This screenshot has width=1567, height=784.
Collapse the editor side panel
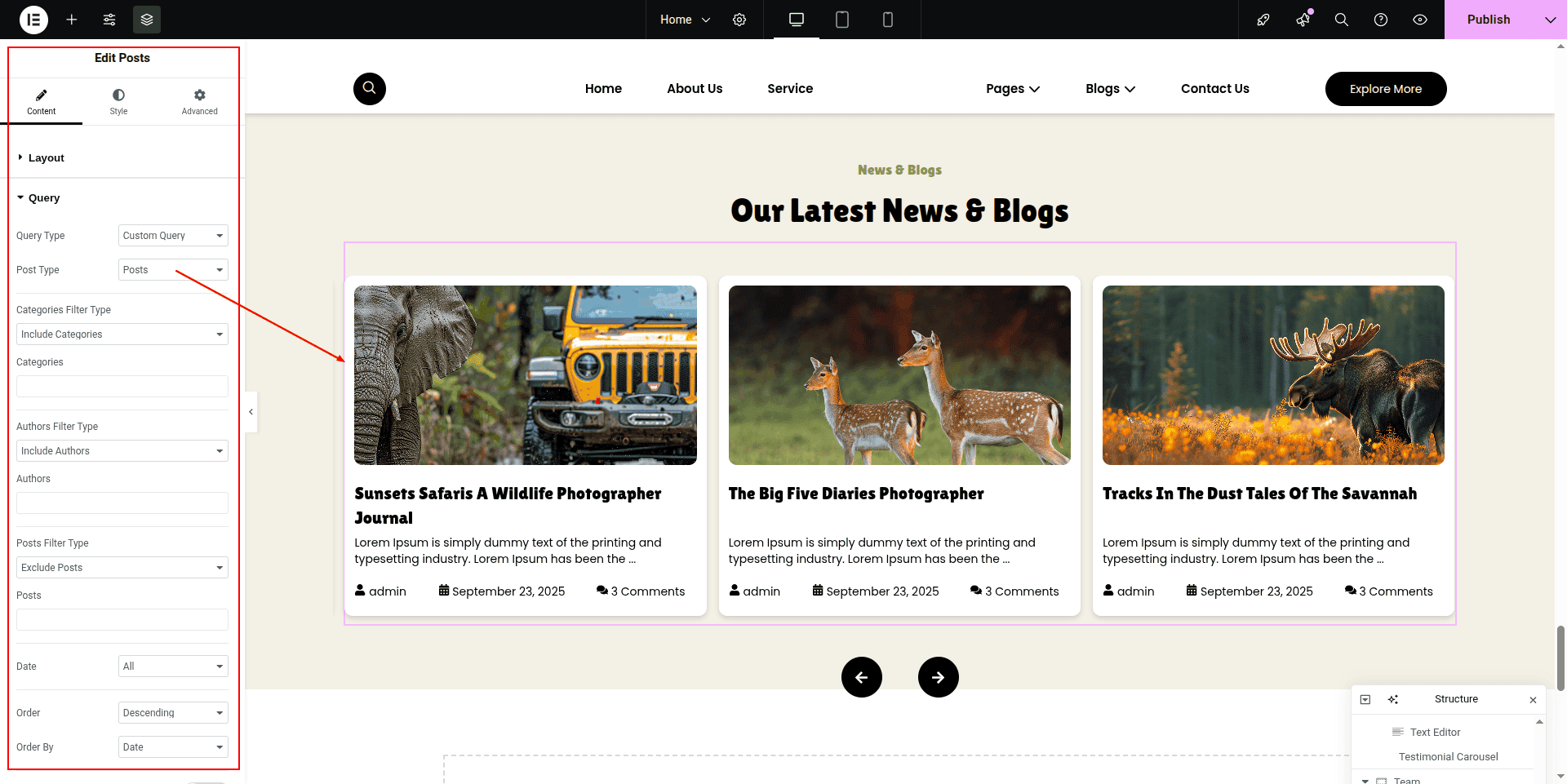tap(251, 412)
